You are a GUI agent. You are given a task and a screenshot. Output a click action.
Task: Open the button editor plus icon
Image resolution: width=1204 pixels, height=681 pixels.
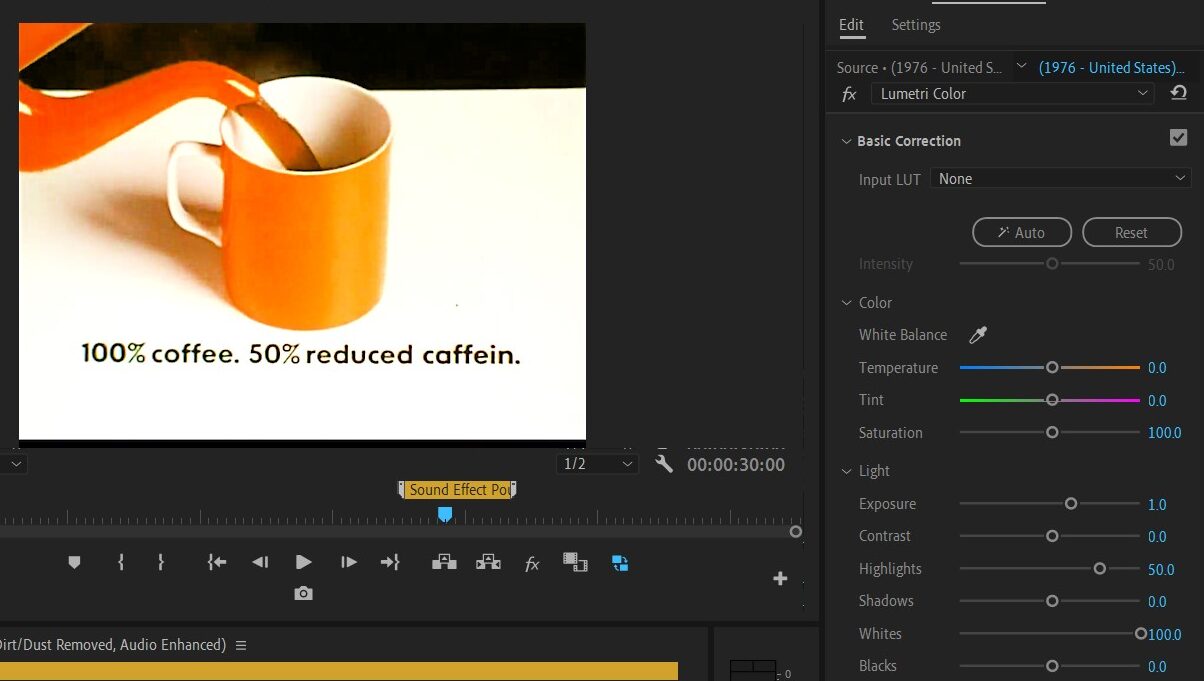point(780,578)
